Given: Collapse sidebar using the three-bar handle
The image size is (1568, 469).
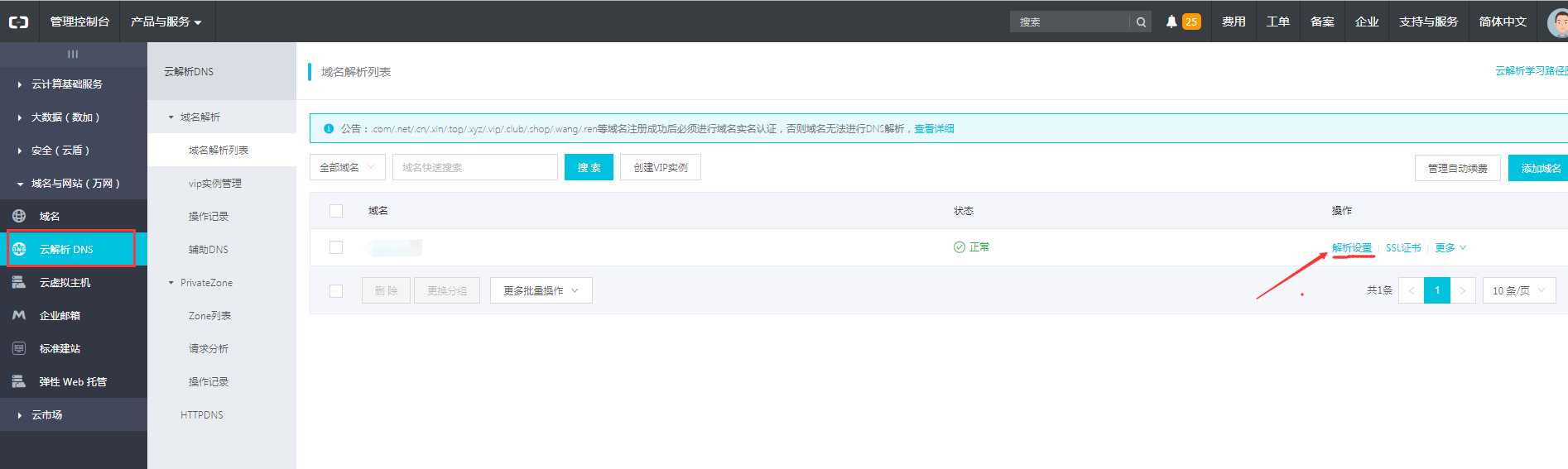Looking at the screenshot, I should point(73,54).
